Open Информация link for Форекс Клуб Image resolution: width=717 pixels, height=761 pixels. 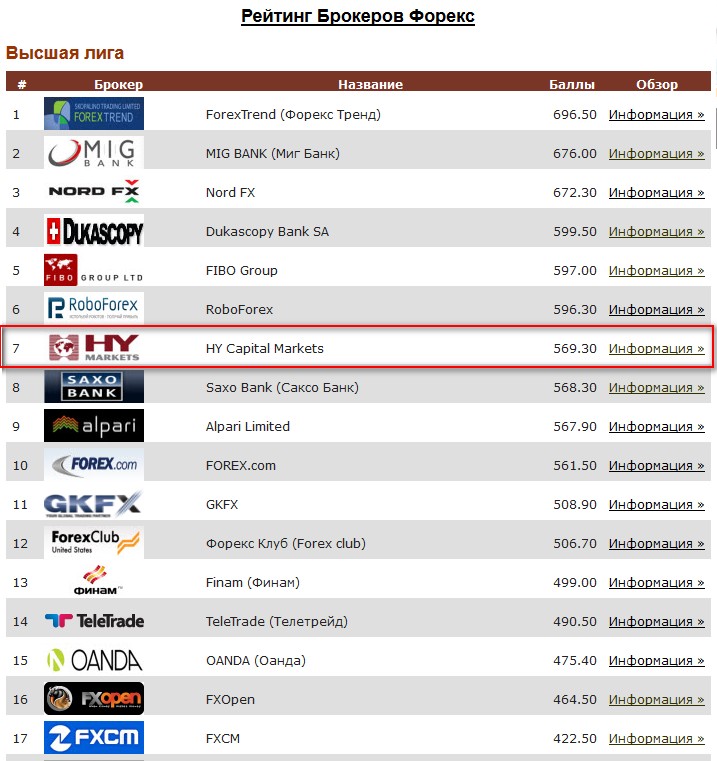point(656,544)
